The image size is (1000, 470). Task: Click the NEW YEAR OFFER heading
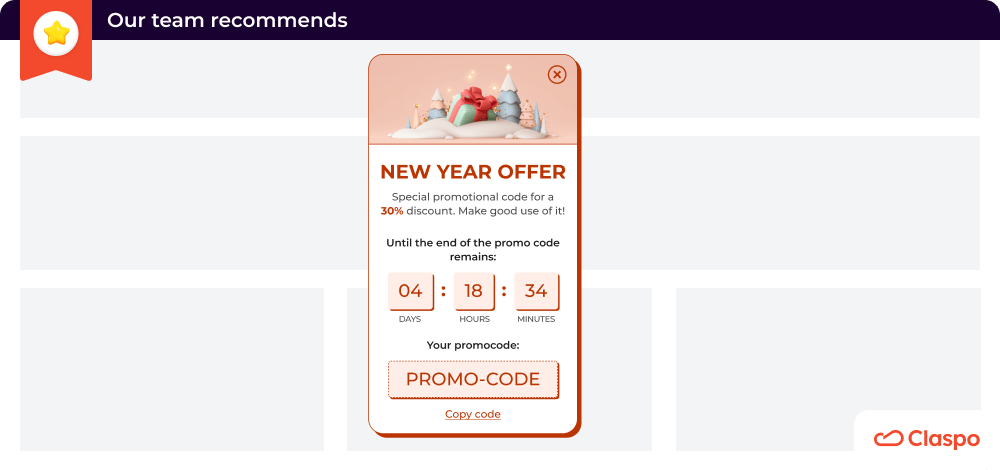[x=473, y=172]
